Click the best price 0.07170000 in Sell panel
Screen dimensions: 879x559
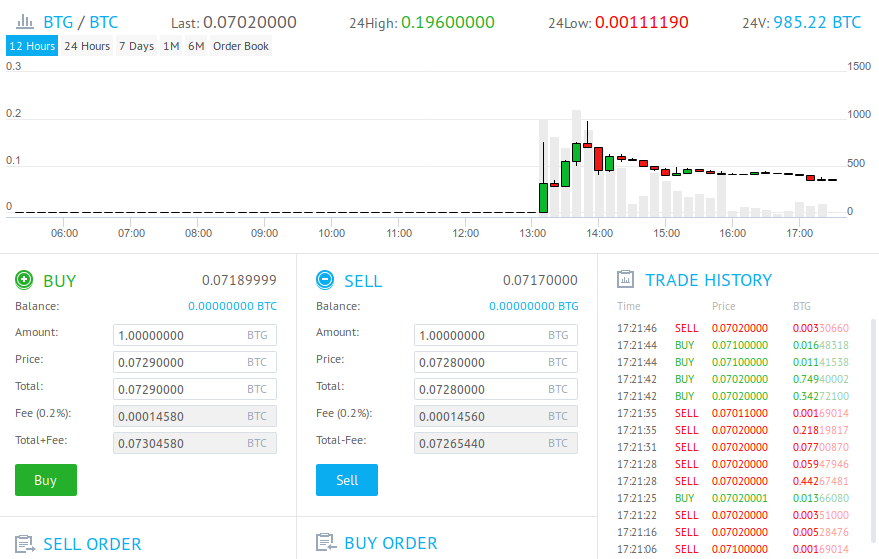point(540,280)
